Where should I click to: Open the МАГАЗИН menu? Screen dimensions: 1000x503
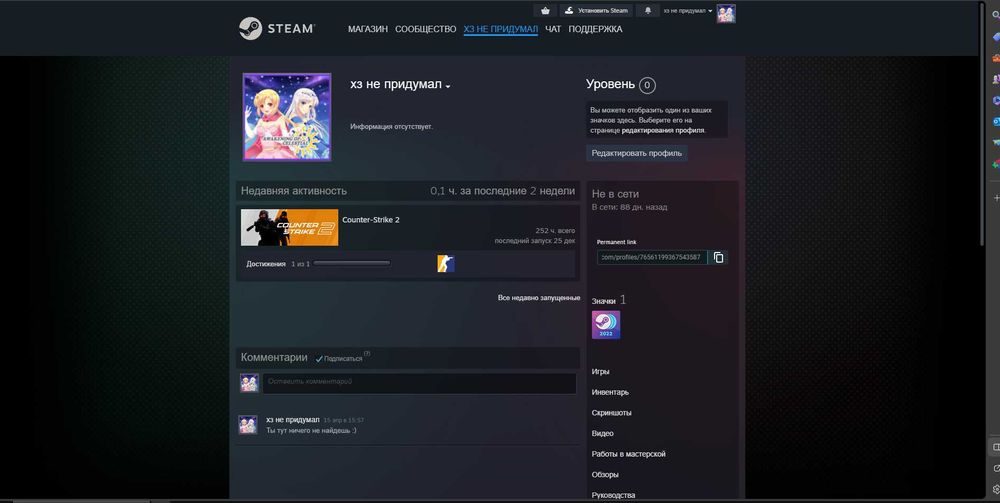coord(367,29)
